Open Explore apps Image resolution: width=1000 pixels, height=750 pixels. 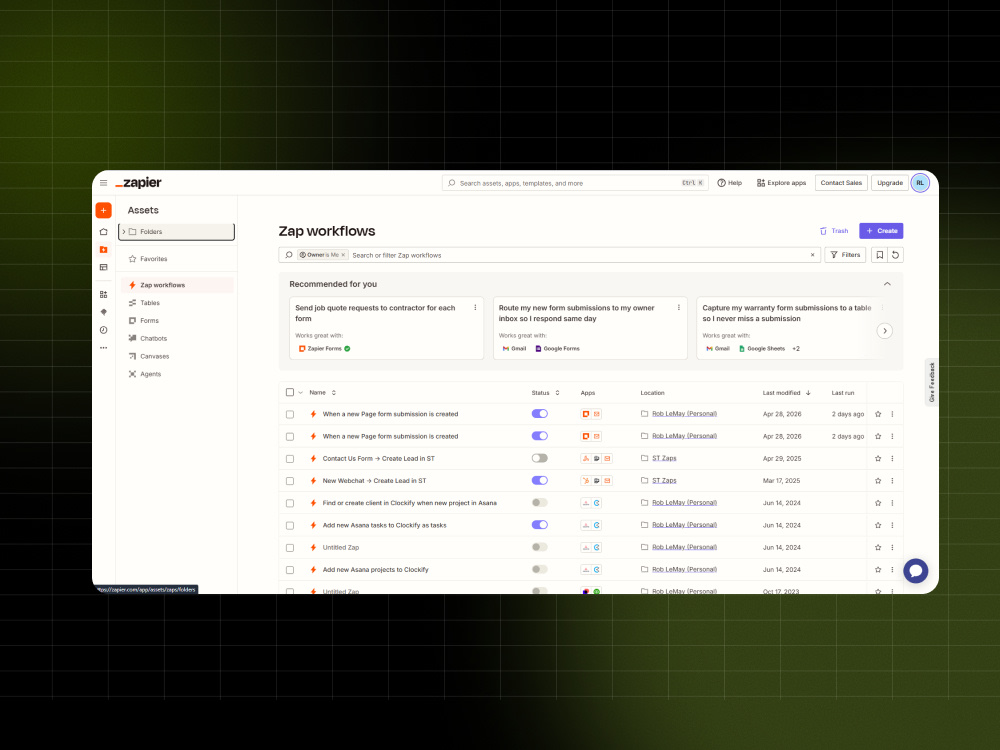(781, 183)
